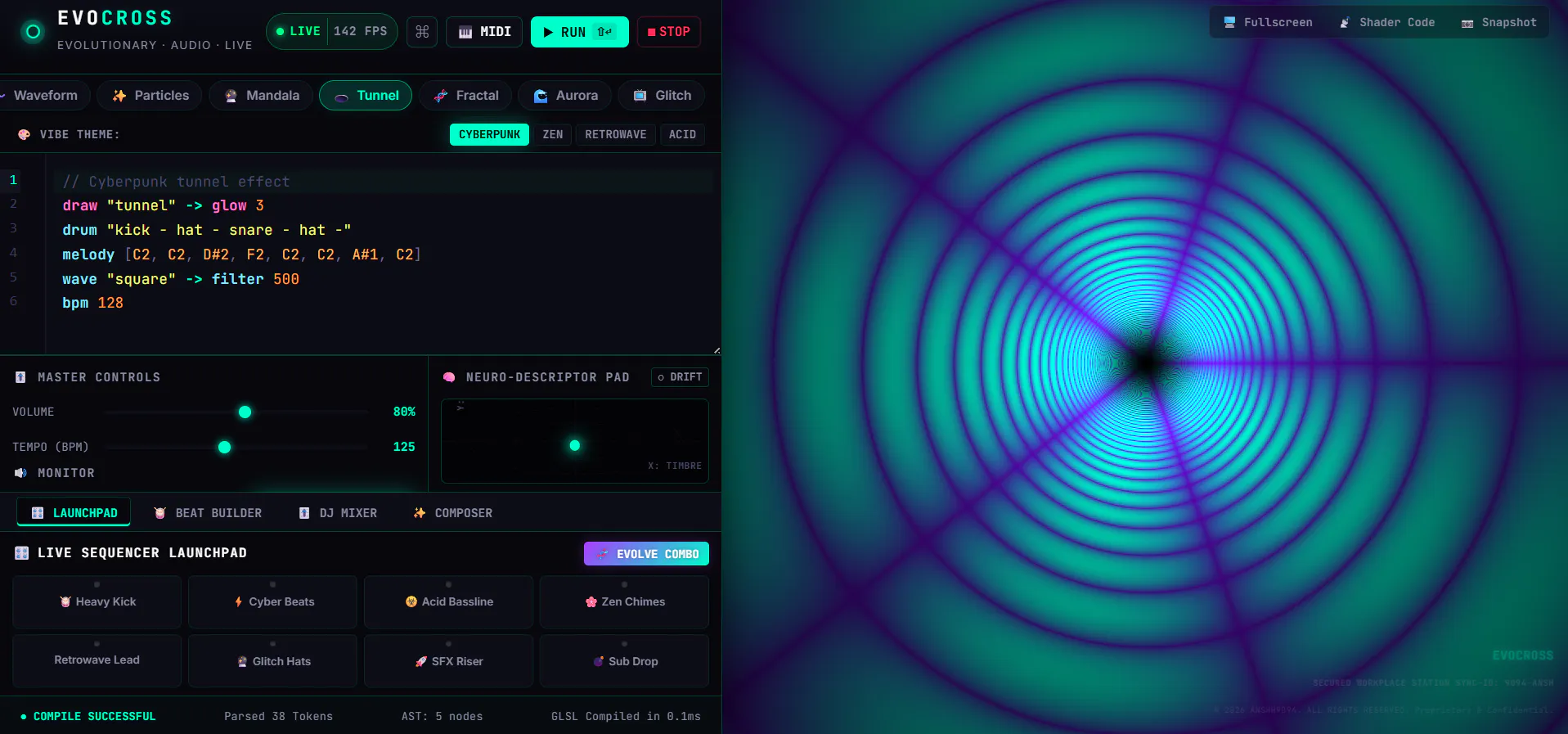
Task: Click the "X: TIMBRE" axis label
Action: (x=675, y=466)
